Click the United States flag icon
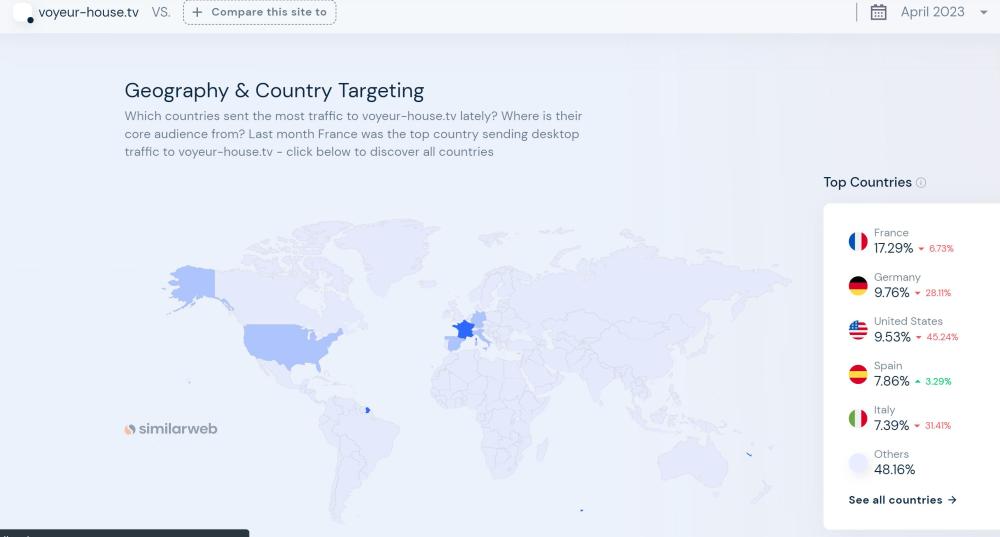 [858, 330]
